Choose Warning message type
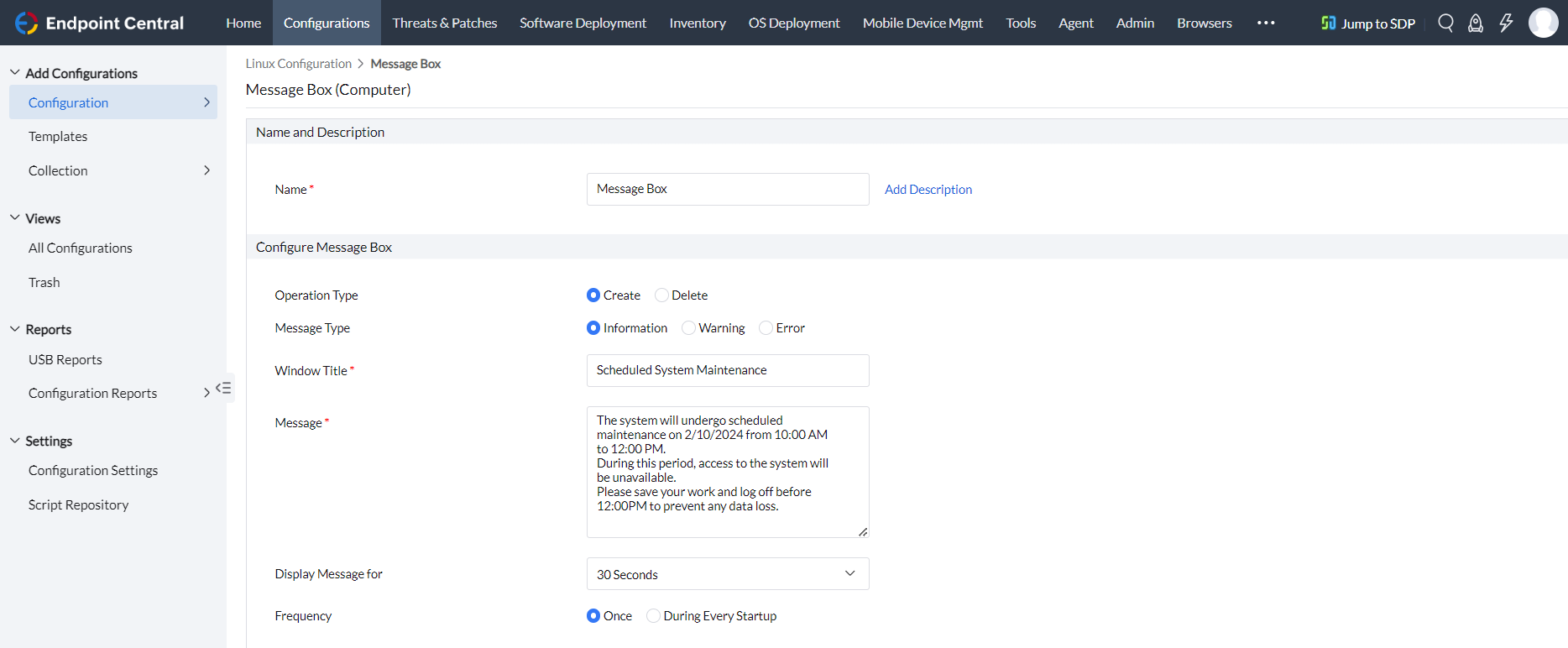 tap(689, 328)
